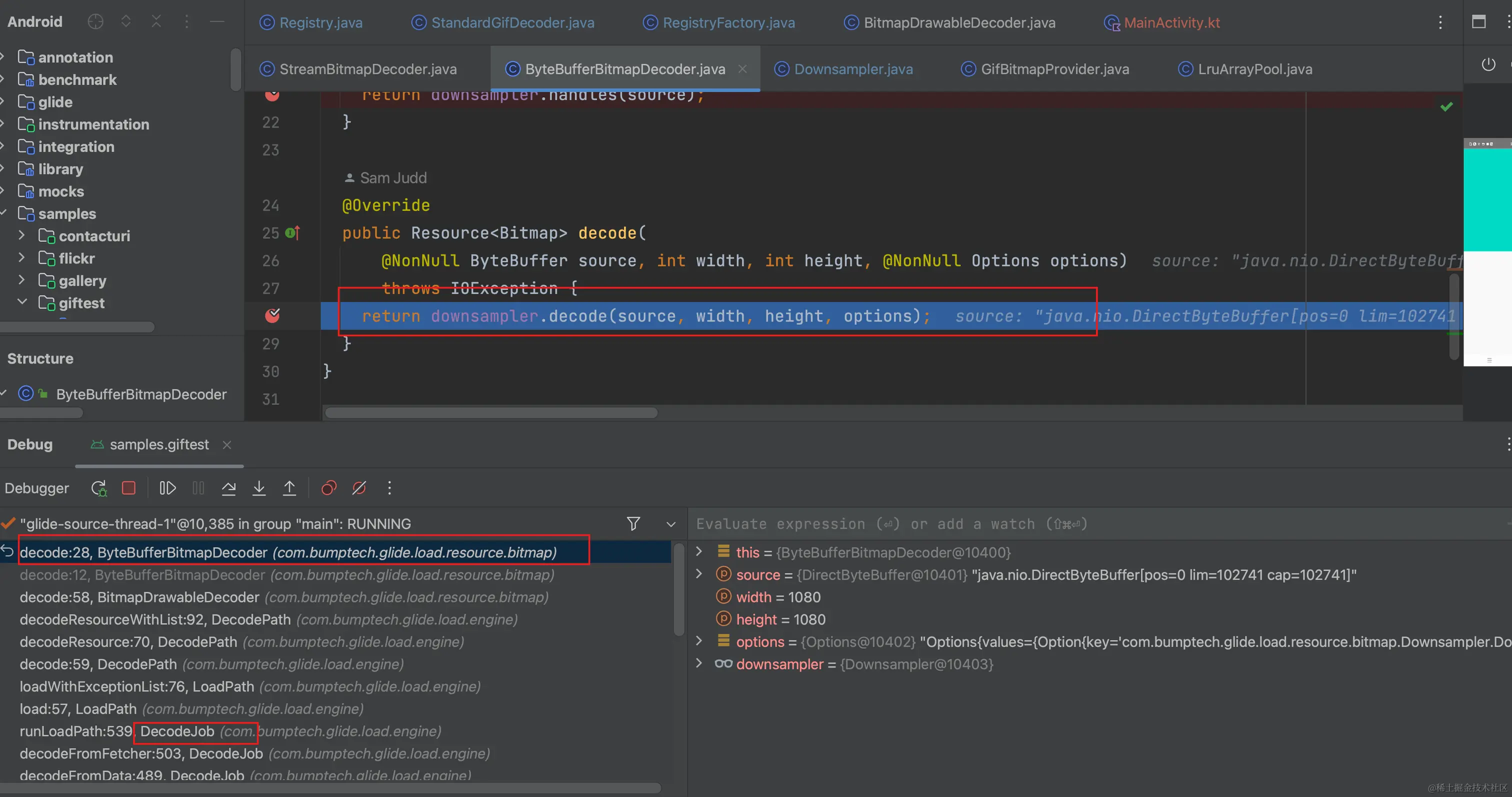
Task: Expand the 'this' variable node
Action: pos(699,551)
